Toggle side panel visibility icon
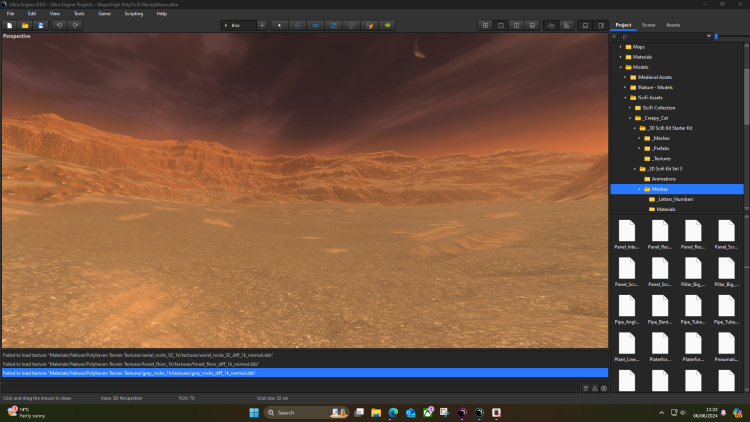The image size is (750, 422). point(601,25)
